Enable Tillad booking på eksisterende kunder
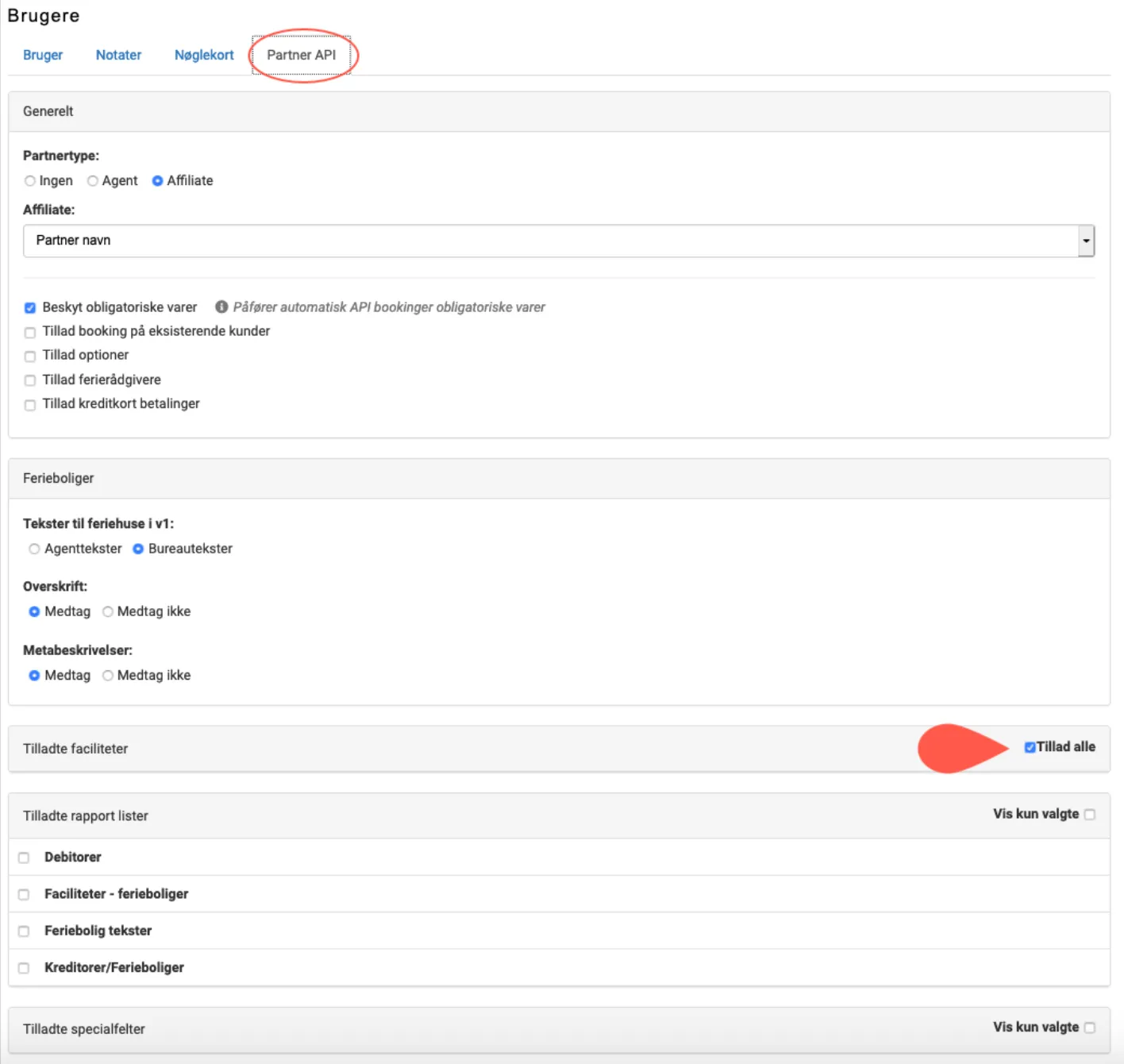The width and height of the screenshot is (1124, 1064). pyautogui.click(x=30, y=332)
